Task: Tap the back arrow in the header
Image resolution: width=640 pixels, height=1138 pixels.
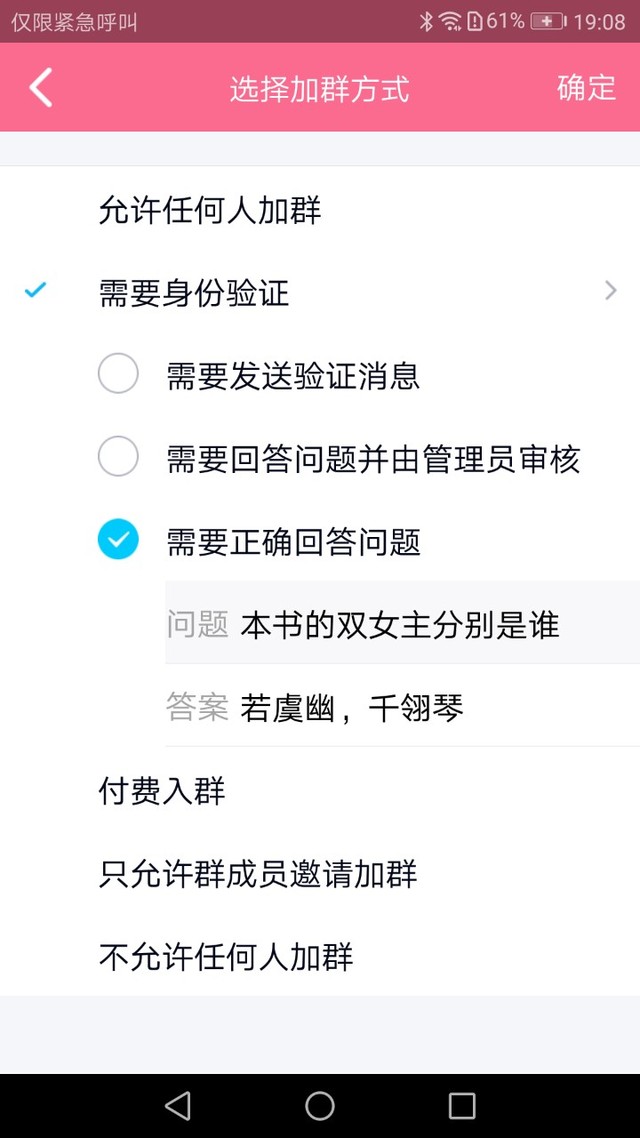Action: pyautogui.click(x=41, y=87)
